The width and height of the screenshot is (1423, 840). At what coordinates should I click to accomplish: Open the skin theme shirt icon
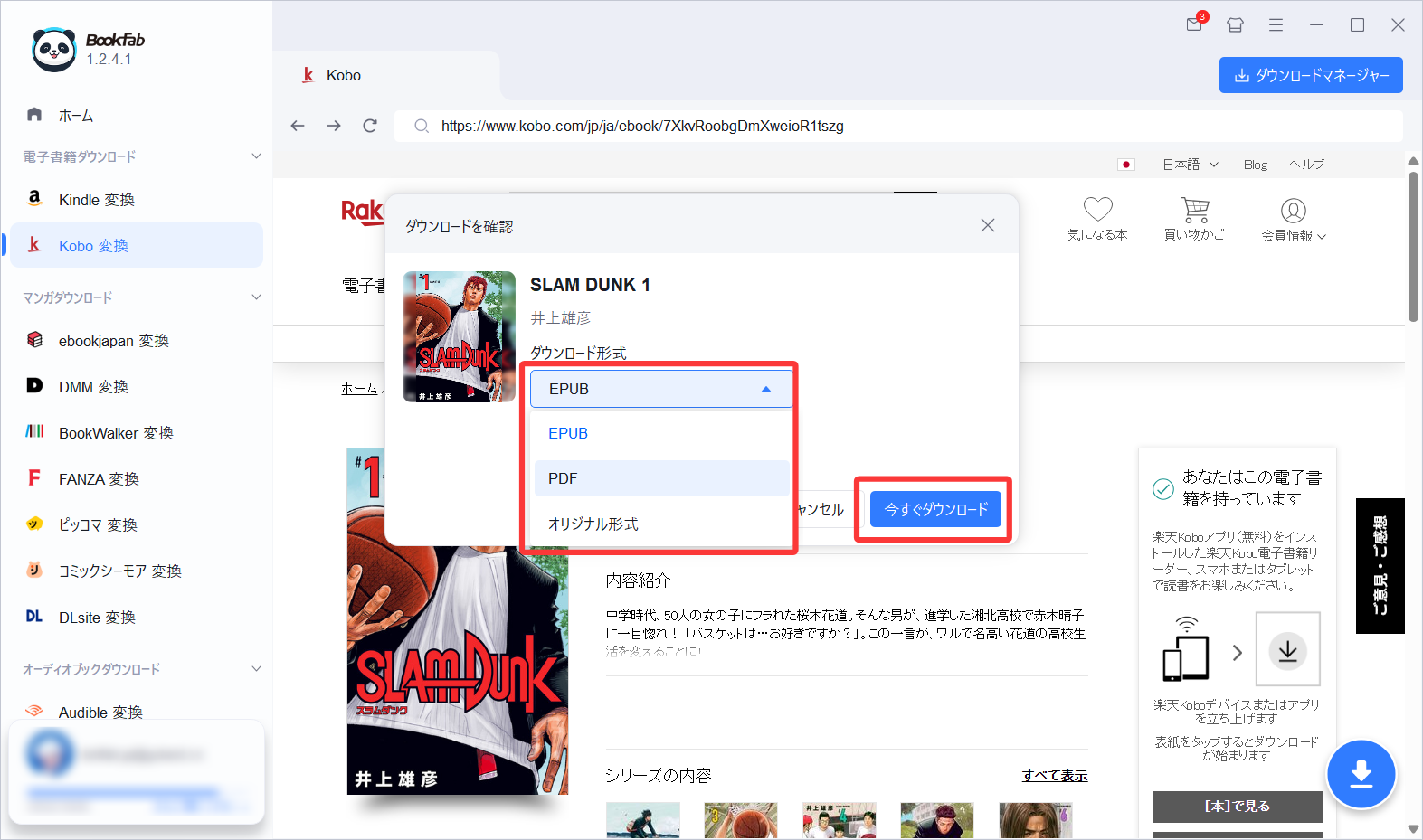coord(1235,25)
